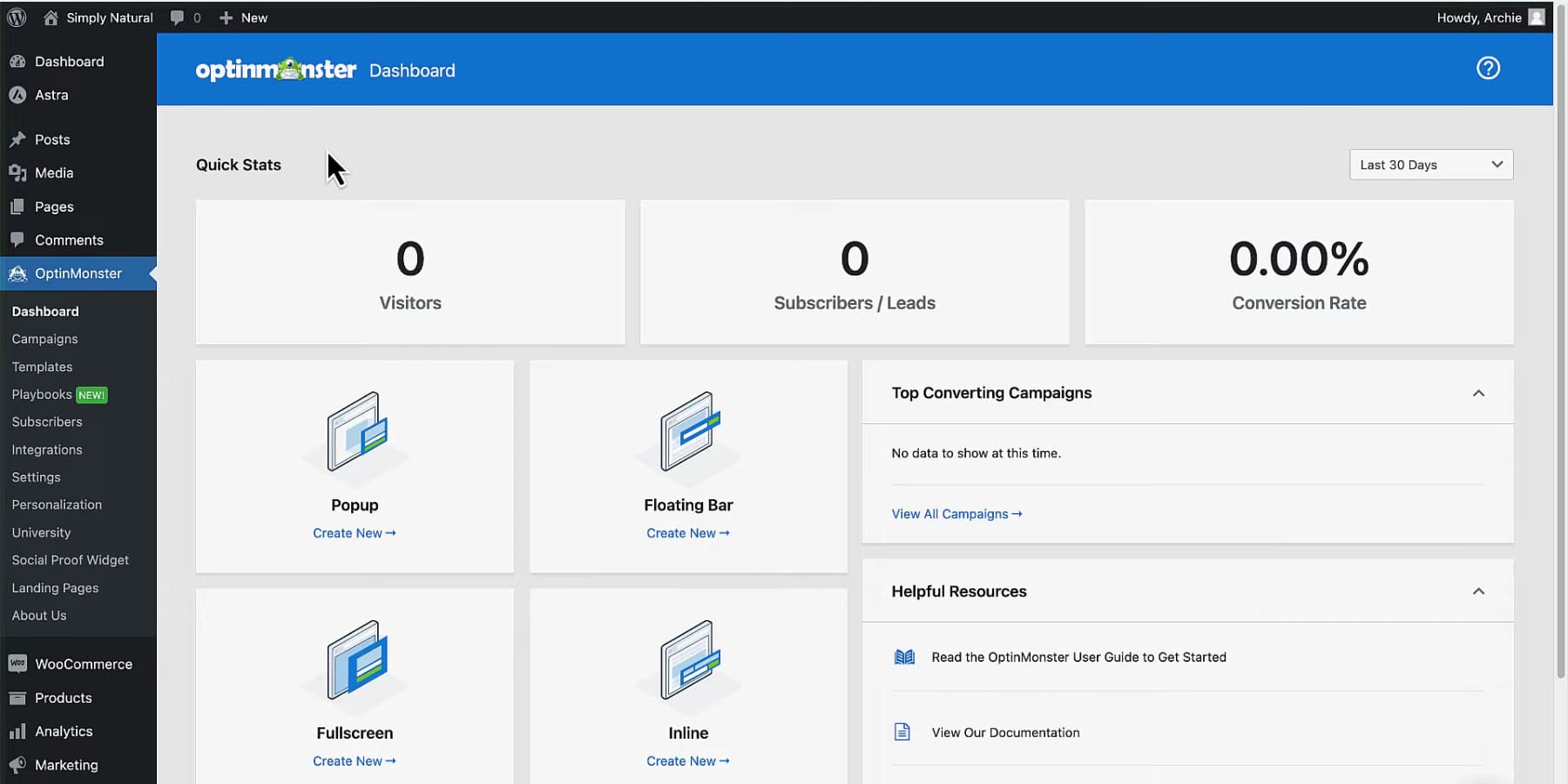Open the Templates menu item
Screen dimensions: 1568x784
click(42, 366)
